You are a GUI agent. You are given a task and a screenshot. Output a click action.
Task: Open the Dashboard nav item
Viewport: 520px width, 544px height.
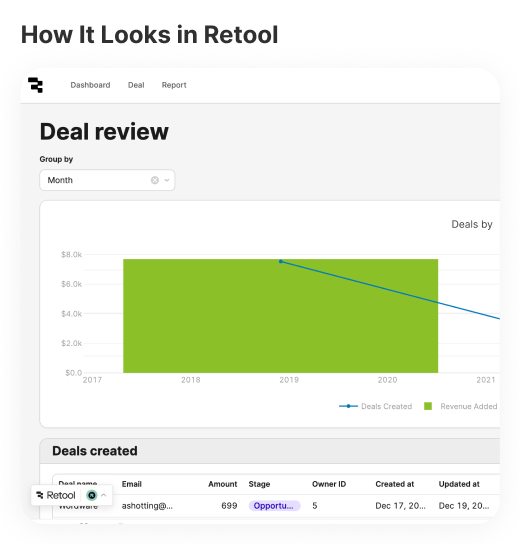(90, 85)
